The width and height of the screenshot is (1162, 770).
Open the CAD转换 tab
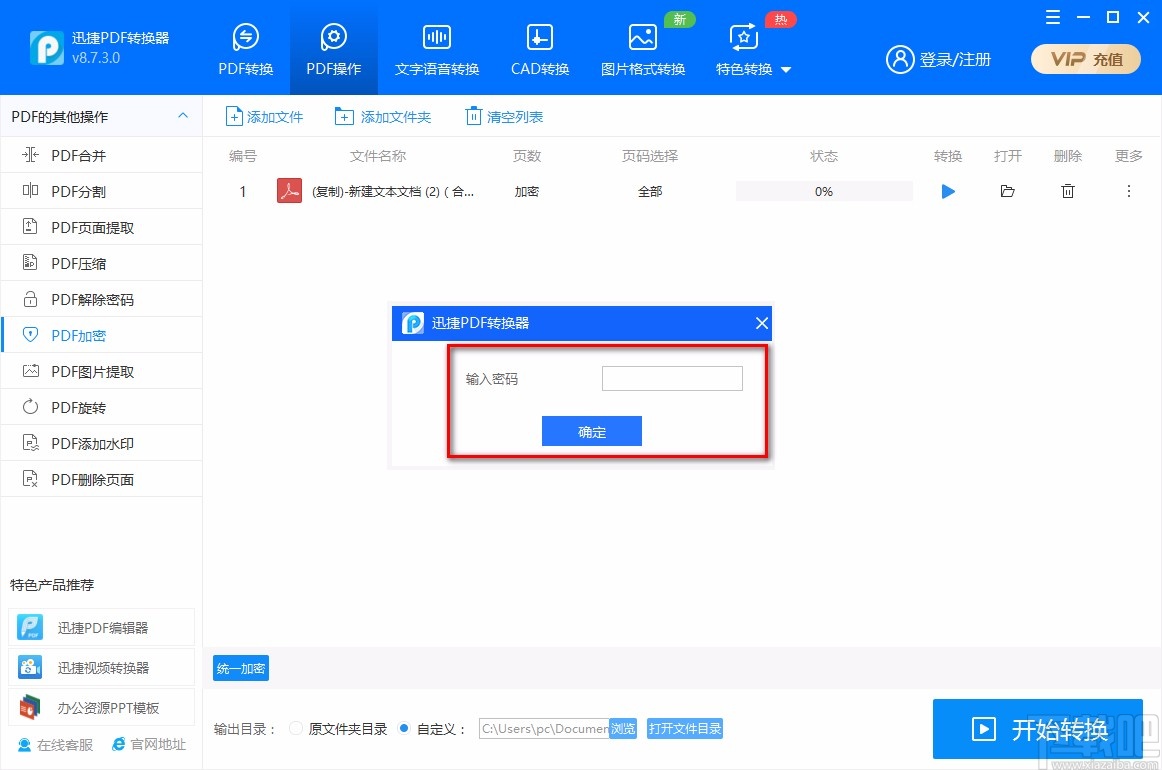click(540, 50)
